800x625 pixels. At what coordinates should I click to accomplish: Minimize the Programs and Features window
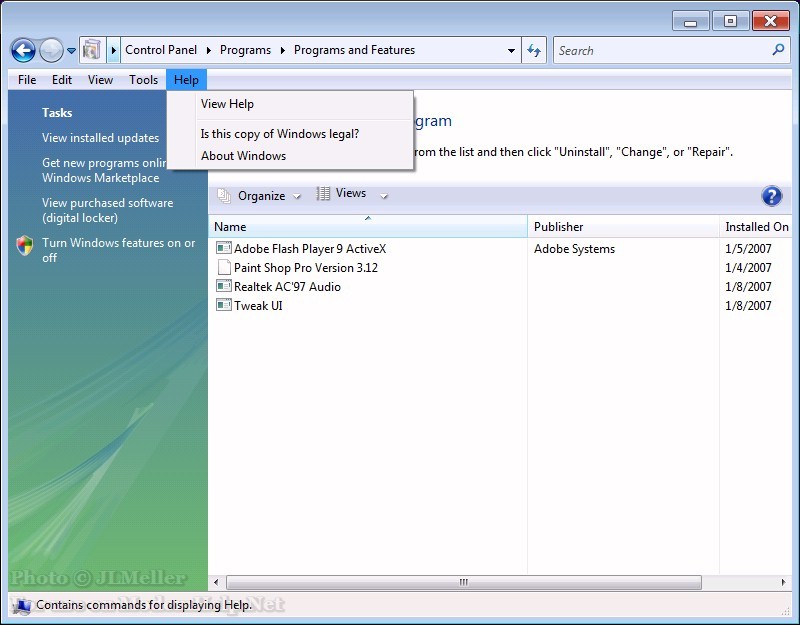coord(690,21)
